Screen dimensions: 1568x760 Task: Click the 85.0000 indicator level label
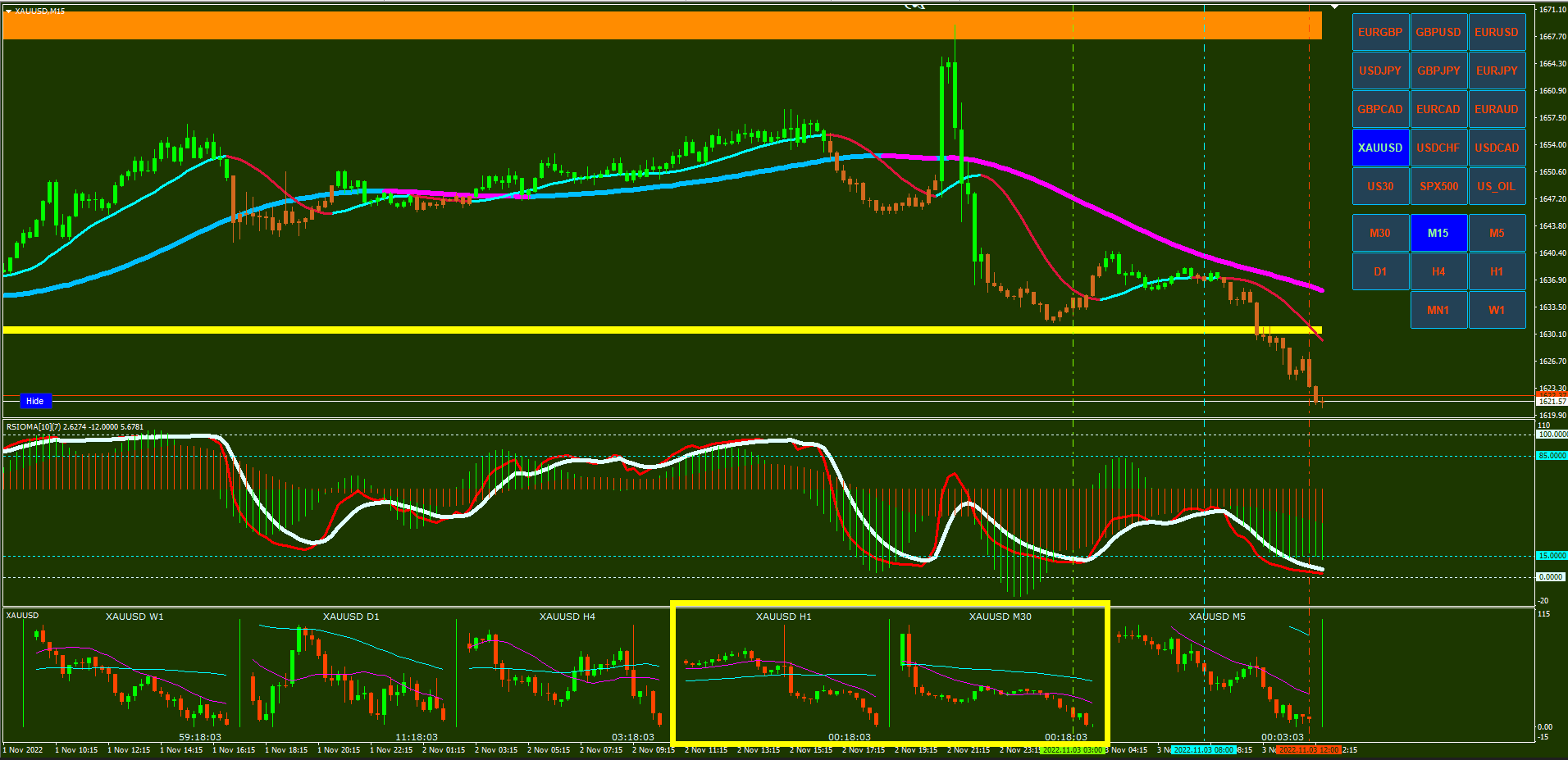1552,456
